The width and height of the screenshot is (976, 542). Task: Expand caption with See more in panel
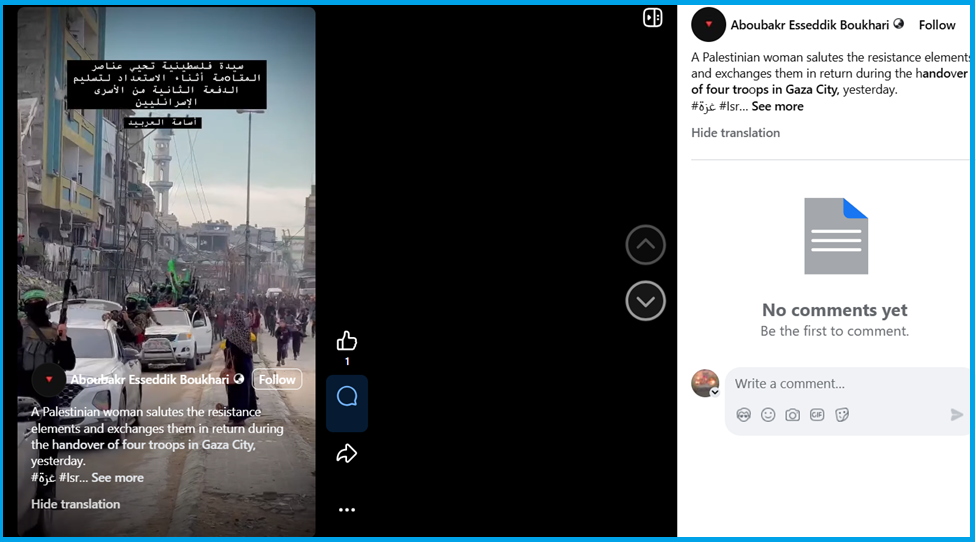tap(777, 106)
